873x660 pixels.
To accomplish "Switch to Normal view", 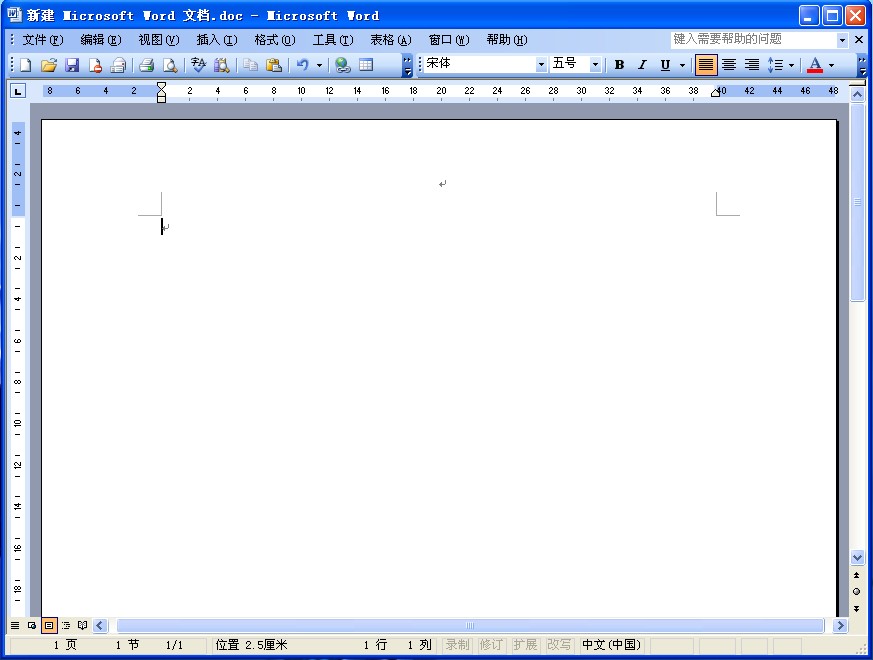I will click(x=15, y=625).
